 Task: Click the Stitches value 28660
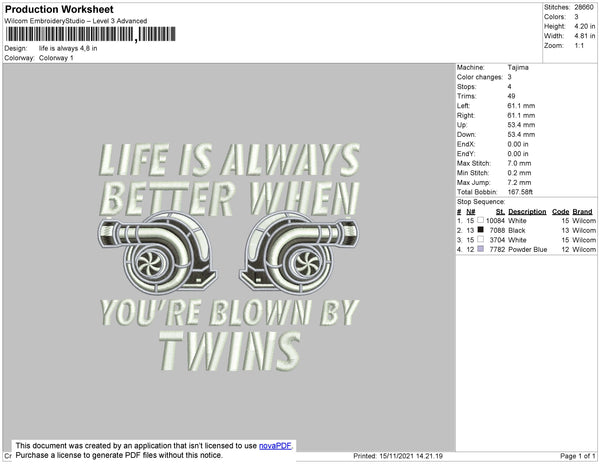point(584,7)
